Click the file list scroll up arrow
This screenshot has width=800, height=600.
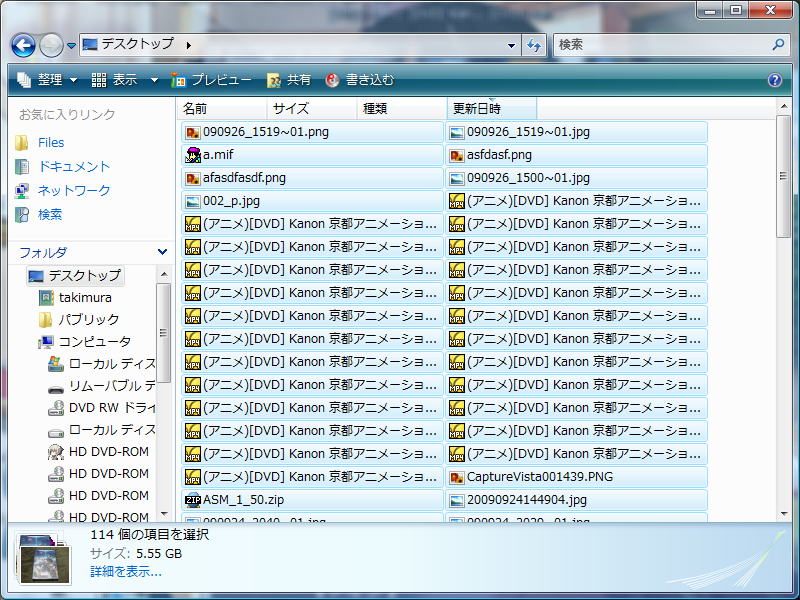coord(783,106)
